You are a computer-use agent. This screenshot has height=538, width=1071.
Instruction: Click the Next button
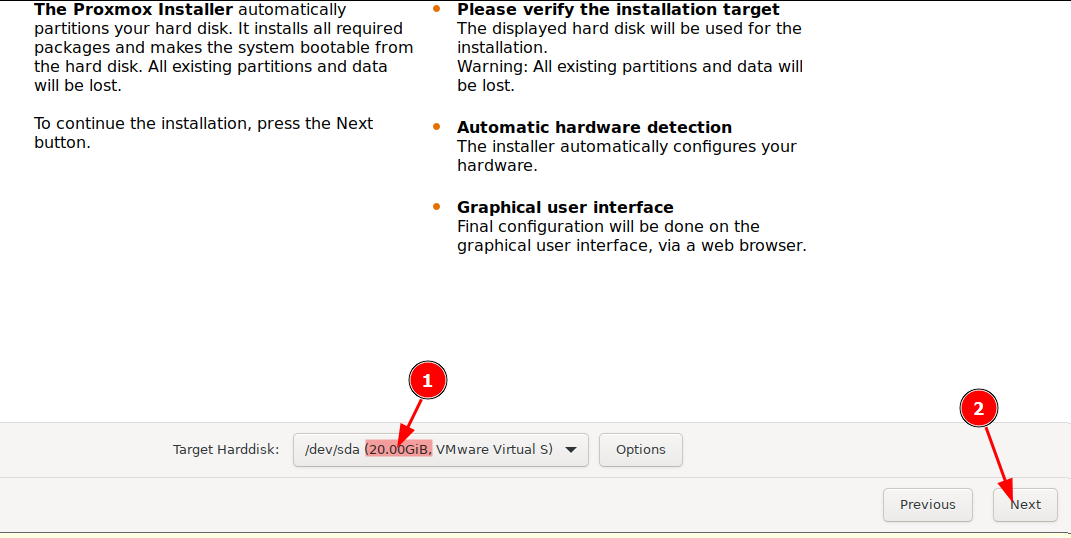coord(1025,505)
